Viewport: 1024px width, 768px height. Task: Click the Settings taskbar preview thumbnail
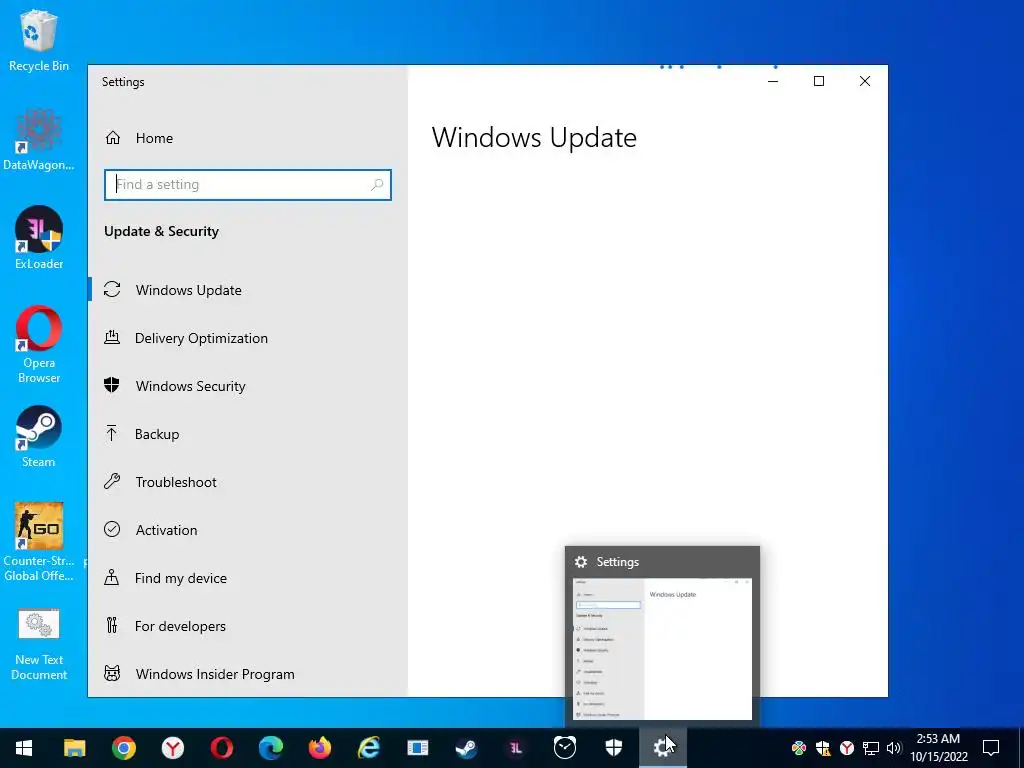click(x=662, y=649)
